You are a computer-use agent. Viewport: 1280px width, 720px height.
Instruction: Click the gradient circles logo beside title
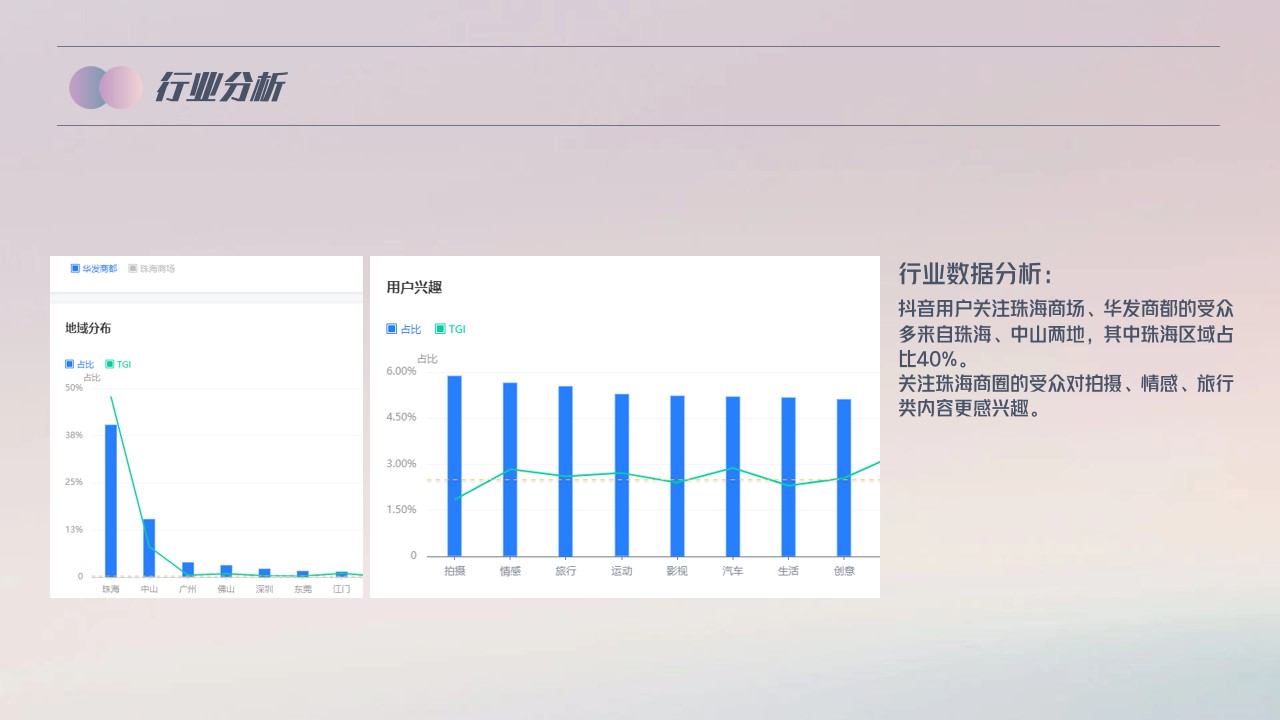click(106, 88)
